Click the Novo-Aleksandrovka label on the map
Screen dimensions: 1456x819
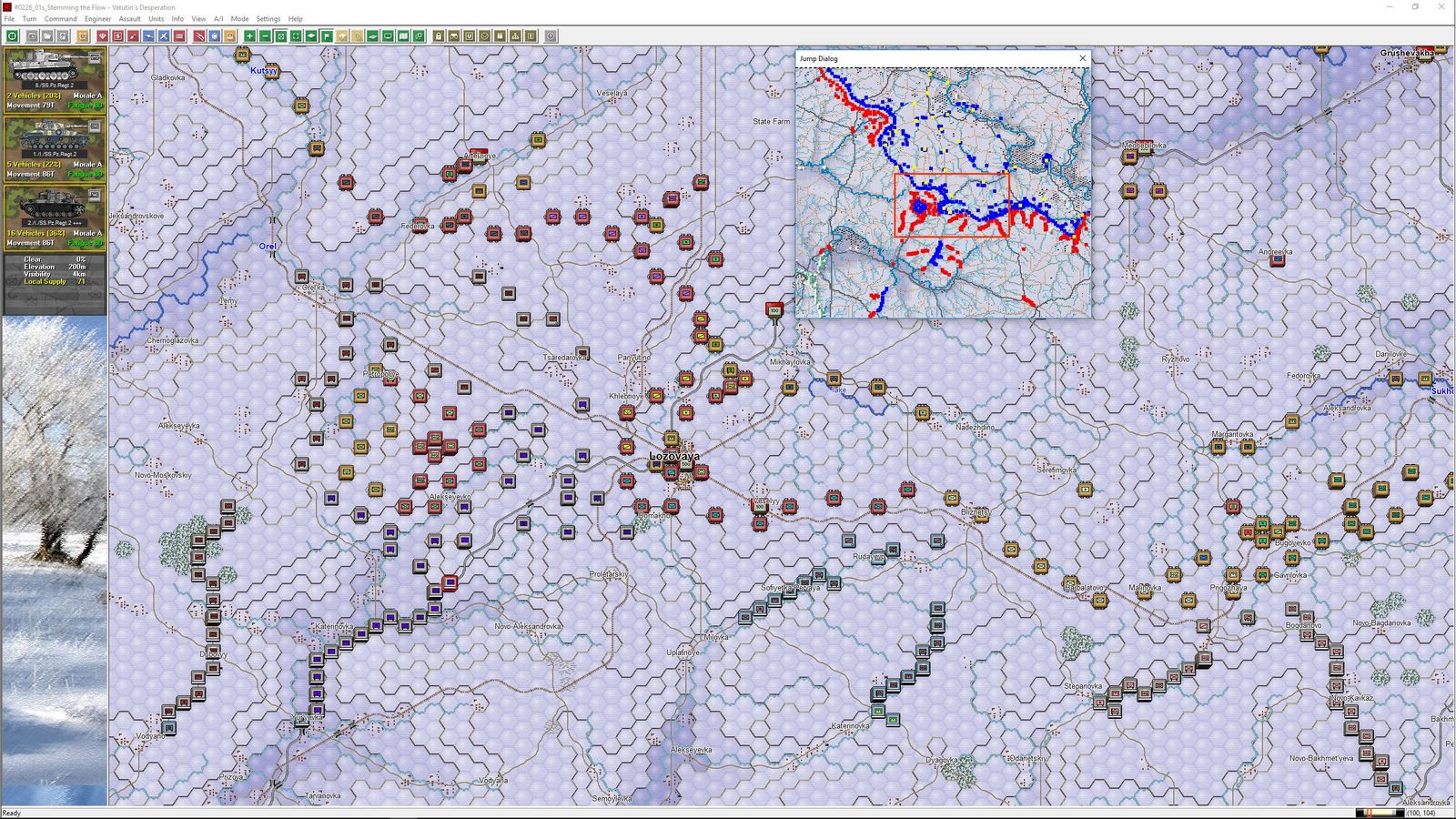coord(528,626)
